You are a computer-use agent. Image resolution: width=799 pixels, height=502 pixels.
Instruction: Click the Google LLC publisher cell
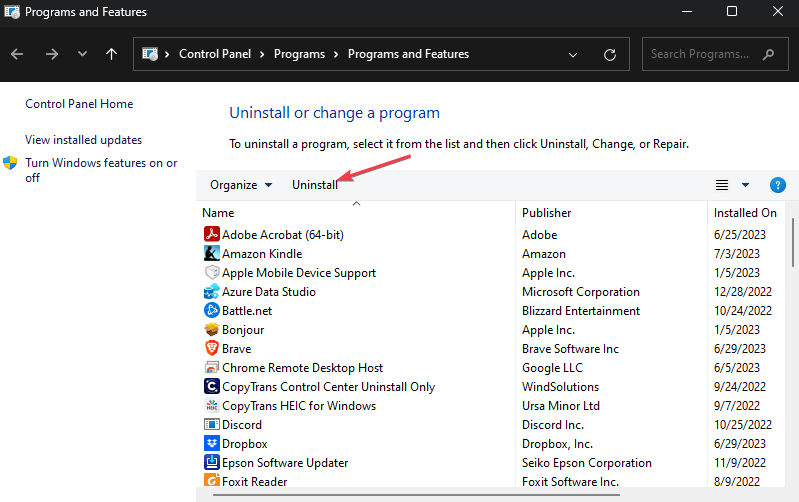[552, 368]
